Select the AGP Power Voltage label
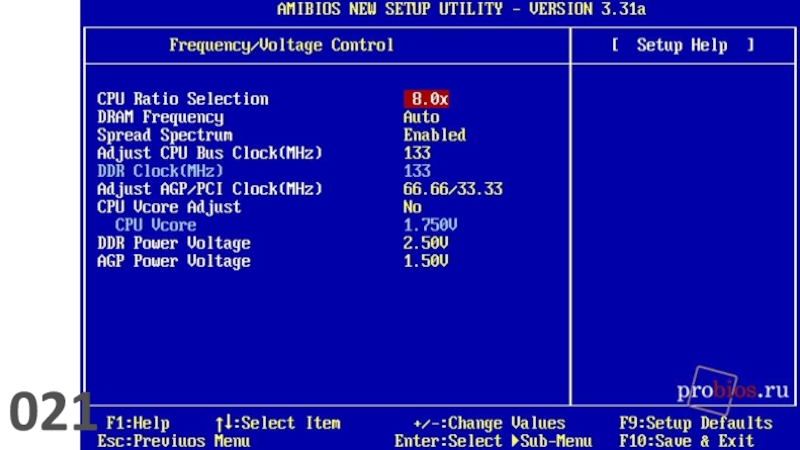This screenshot has width=800, height=450. [173, 261]
